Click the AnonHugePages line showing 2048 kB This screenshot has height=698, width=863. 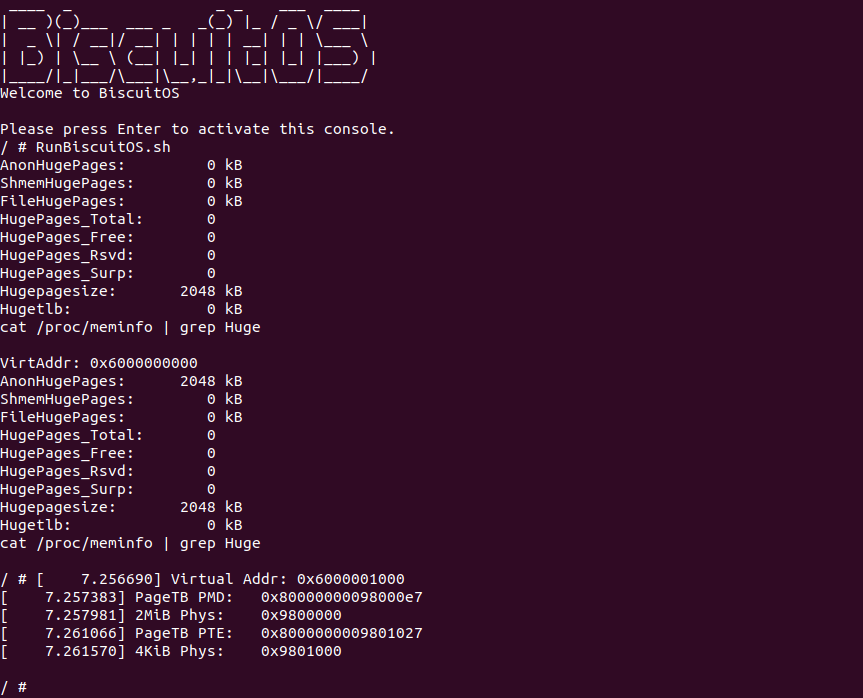[x=120, y=381]
